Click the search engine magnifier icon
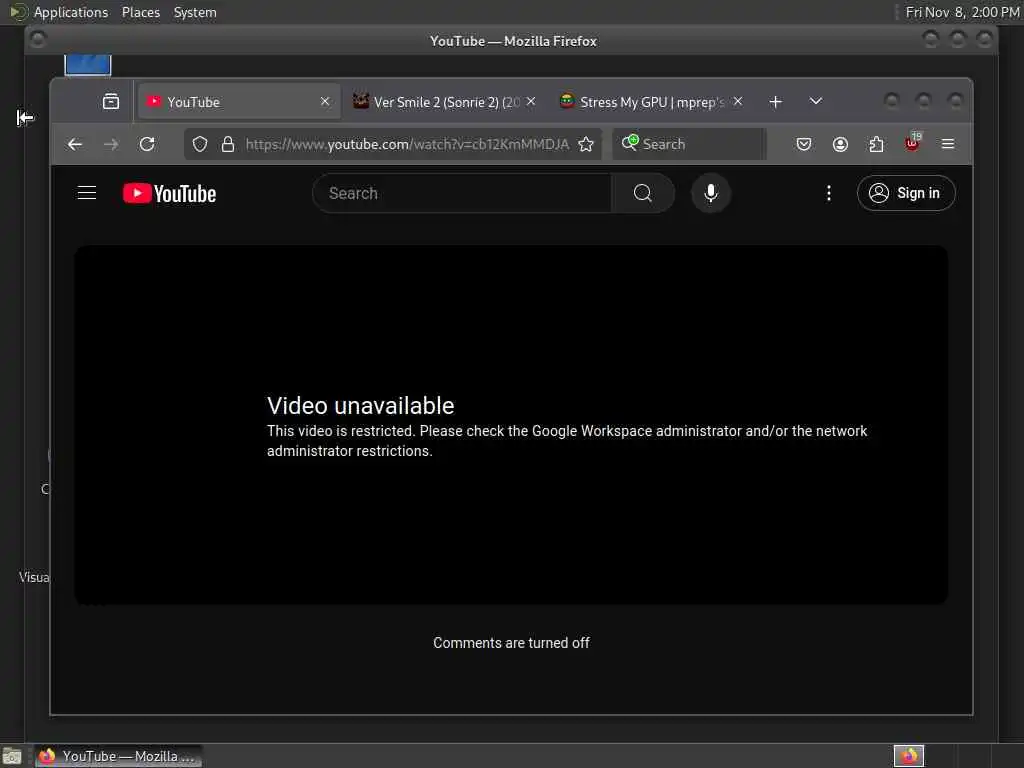Screen dimensions: 1024x768 (x=630, y=142)
